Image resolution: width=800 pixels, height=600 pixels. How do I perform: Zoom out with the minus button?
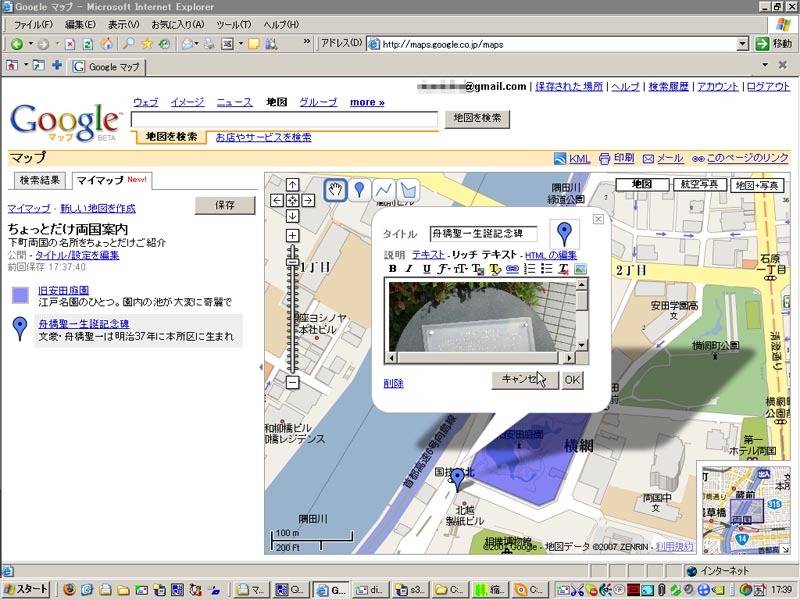(x=292, y=382)
